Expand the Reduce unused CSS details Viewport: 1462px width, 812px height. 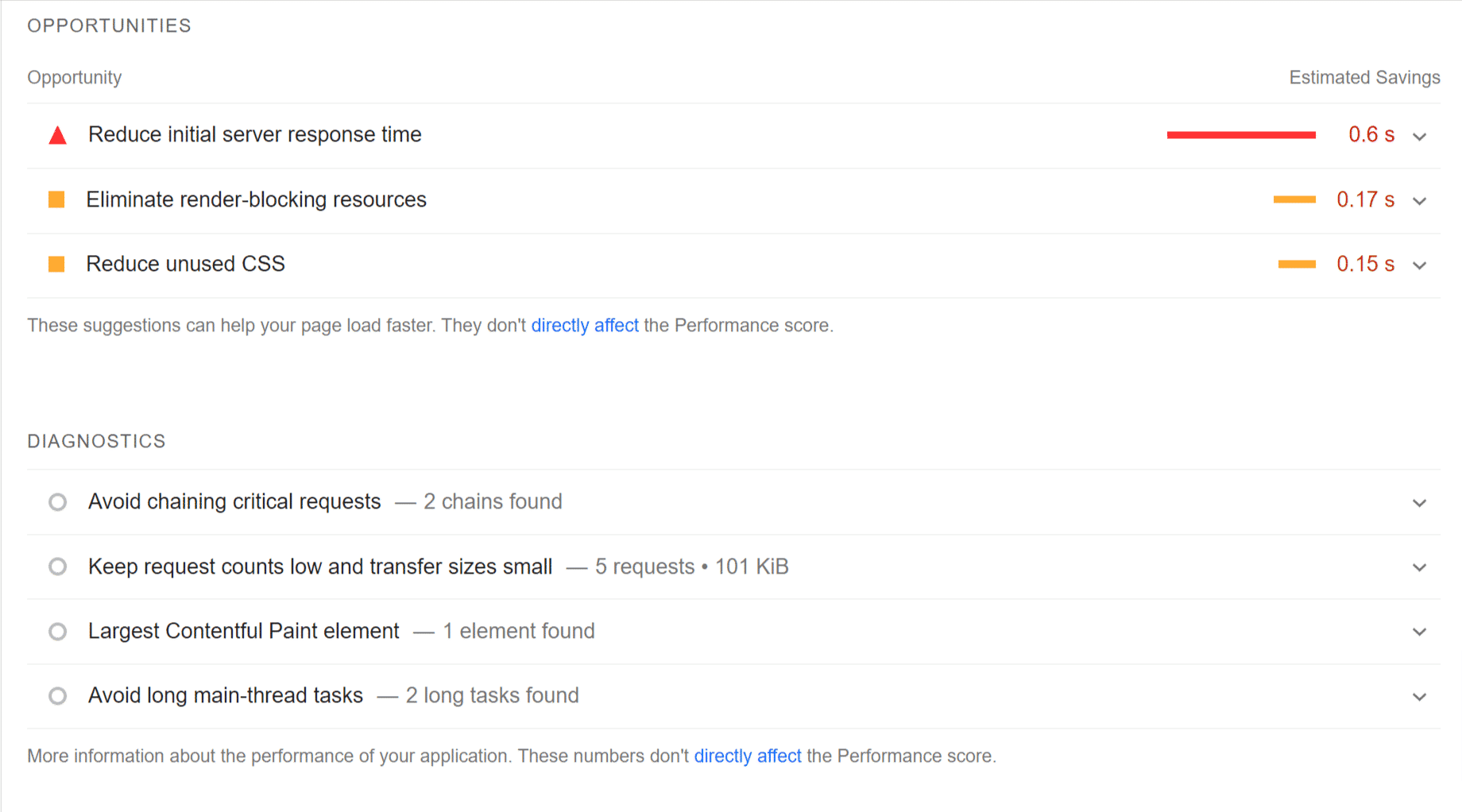coord(1419,265)
